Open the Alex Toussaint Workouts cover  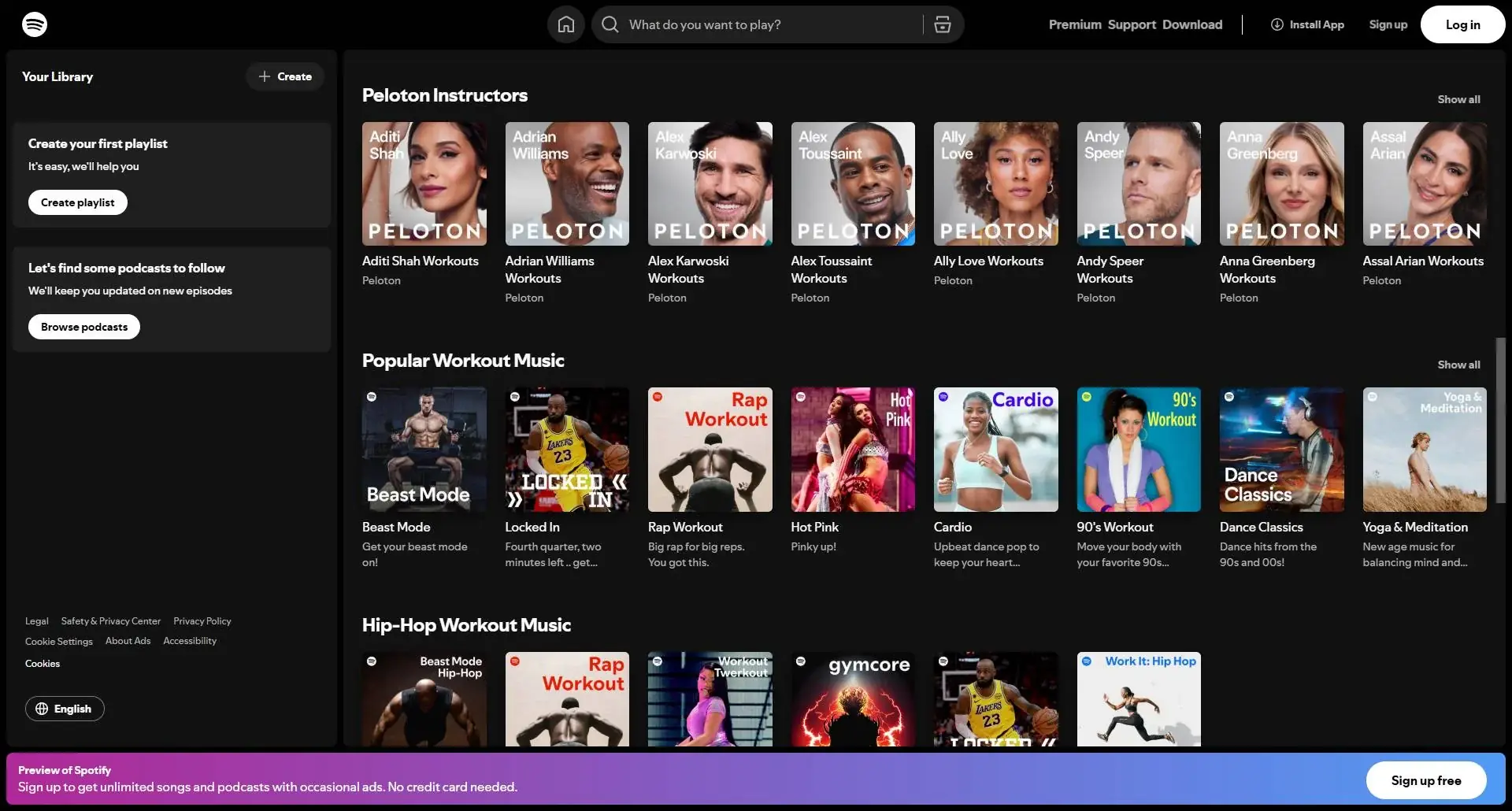(853, 183)
